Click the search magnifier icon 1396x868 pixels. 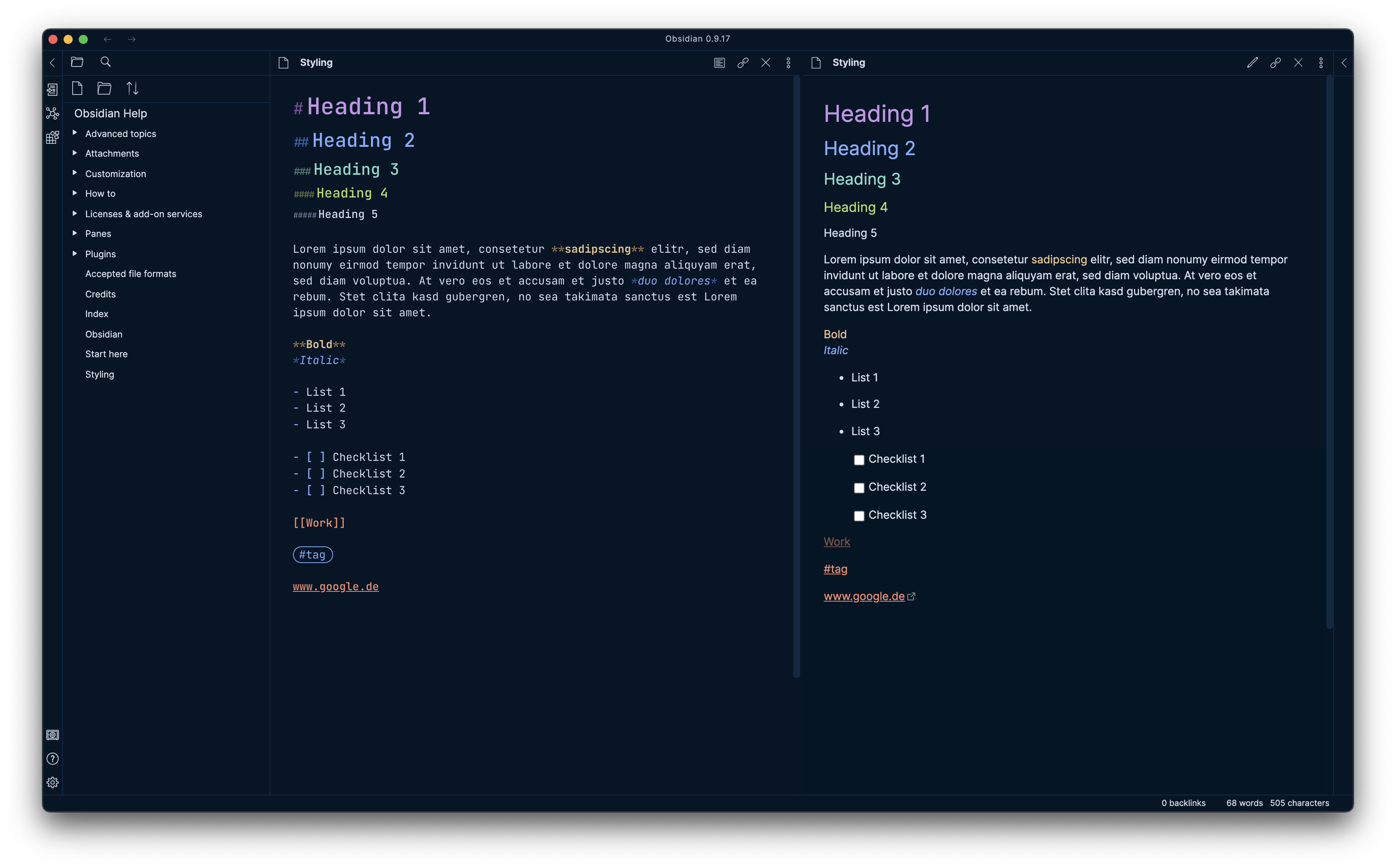pos(105,62)
